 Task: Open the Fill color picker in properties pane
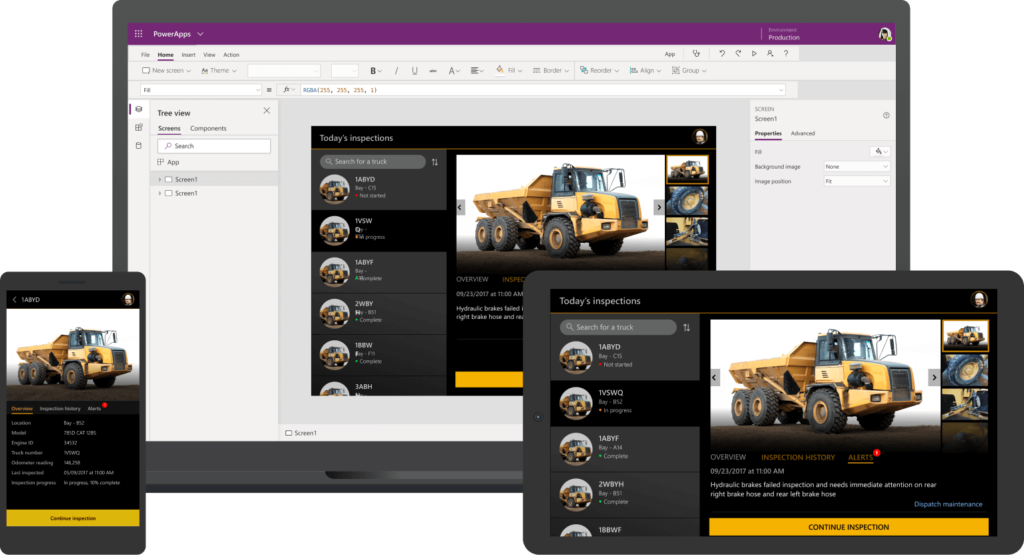880,151
